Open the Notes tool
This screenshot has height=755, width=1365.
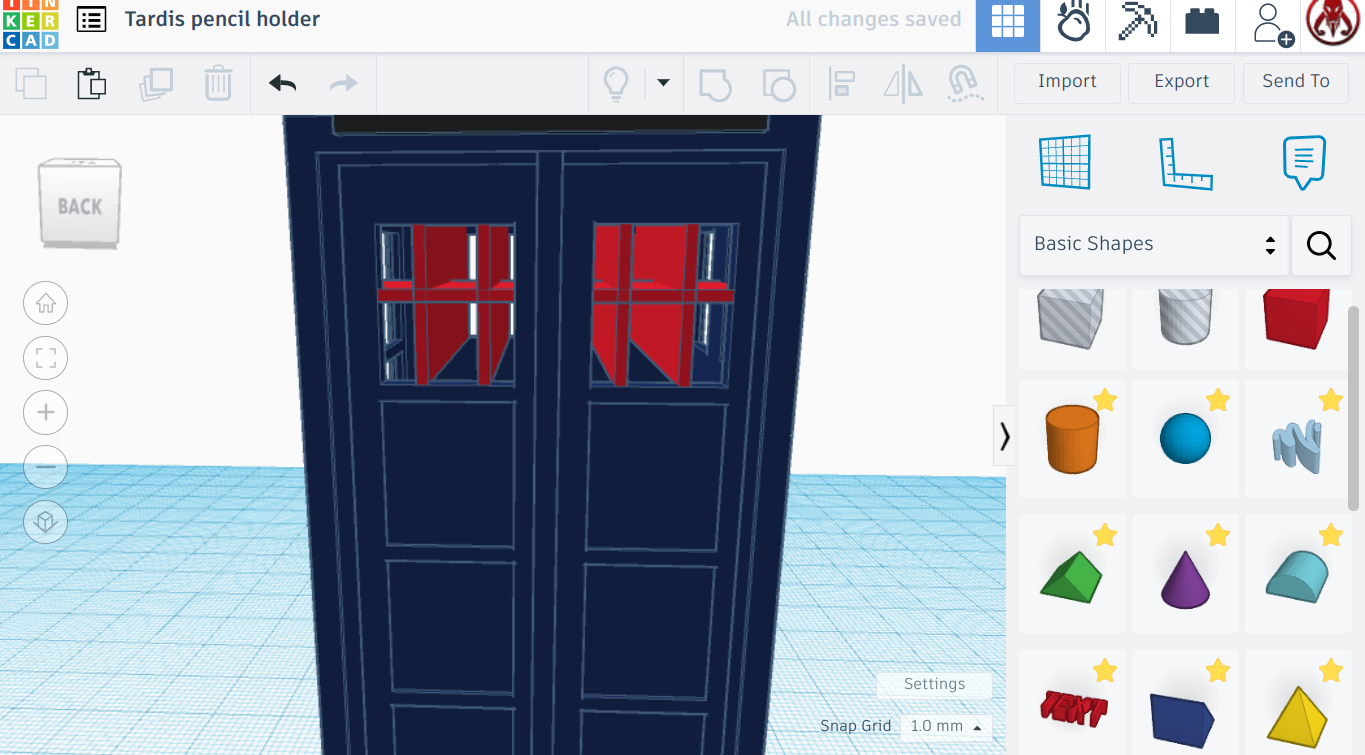pos(1304,162)
